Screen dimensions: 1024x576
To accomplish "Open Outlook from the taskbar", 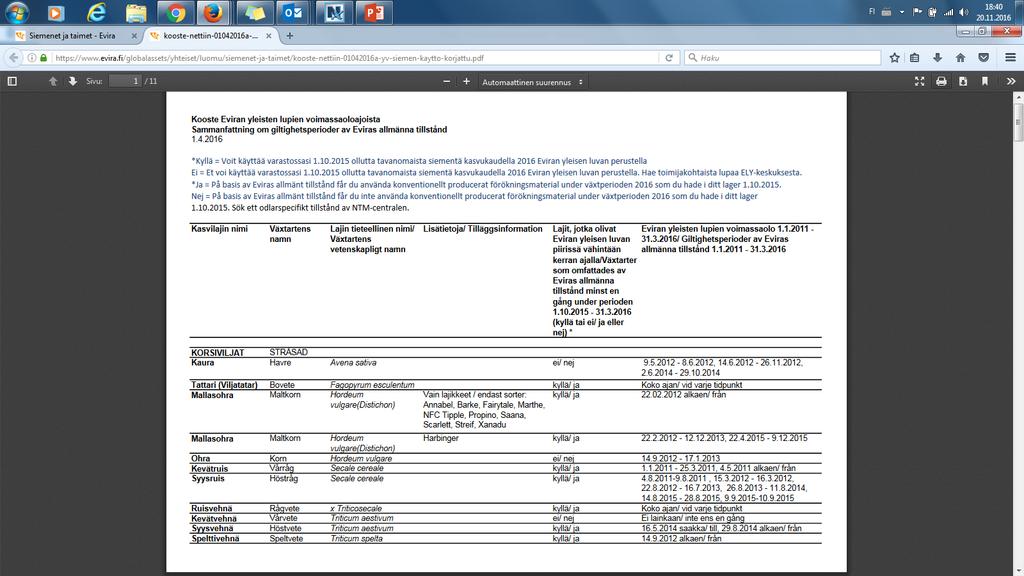I will (292, 12).
